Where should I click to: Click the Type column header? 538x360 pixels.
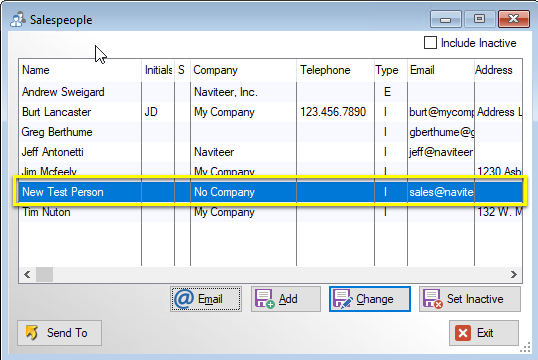pyautogui.click(x=391, y=70)
